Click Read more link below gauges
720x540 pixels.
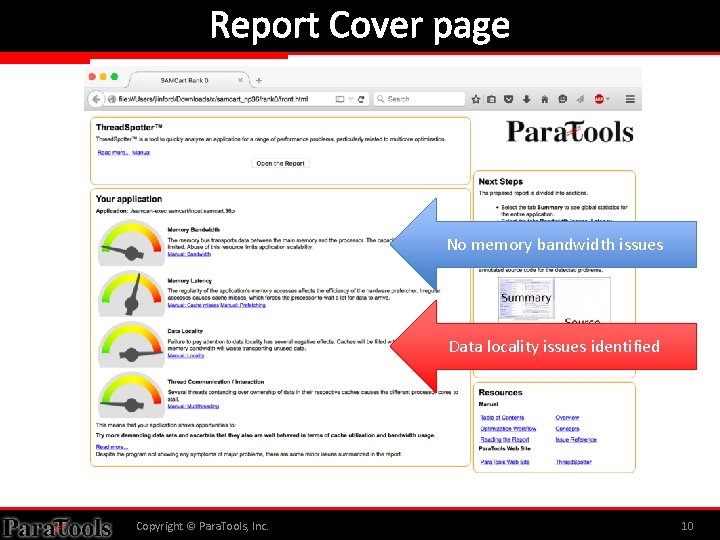click(112, 447)
